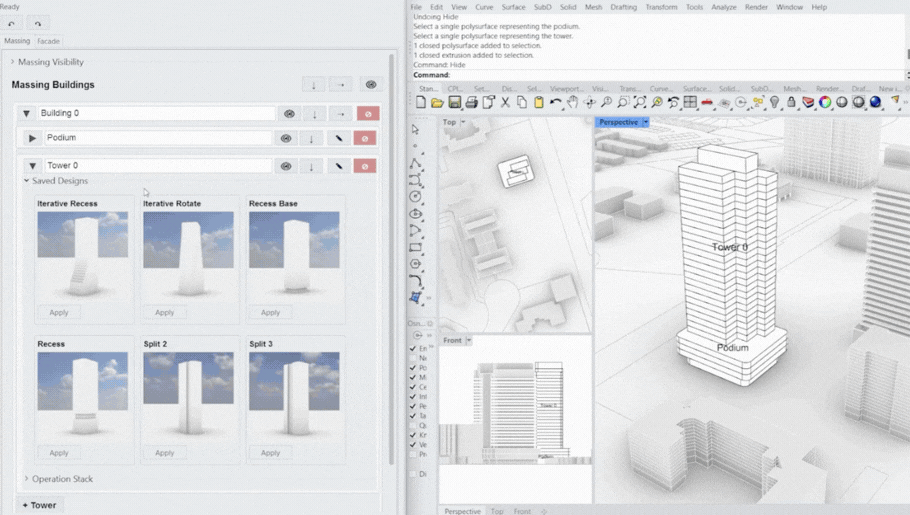Click the Paste clipboard icon
910x515 pixels.
click(539, 102)
